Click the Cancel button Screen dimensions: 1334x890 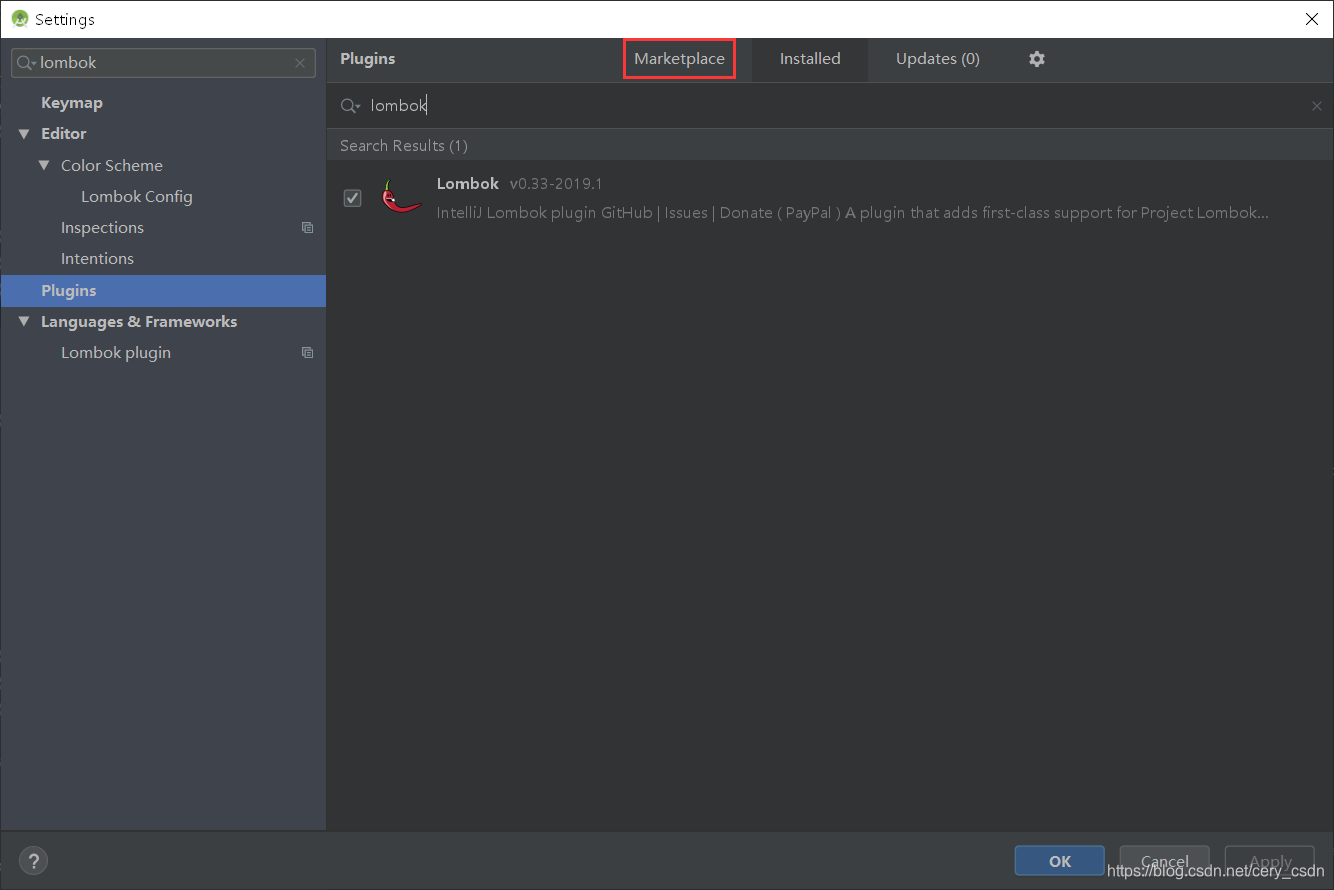[x=1165, y=861]
